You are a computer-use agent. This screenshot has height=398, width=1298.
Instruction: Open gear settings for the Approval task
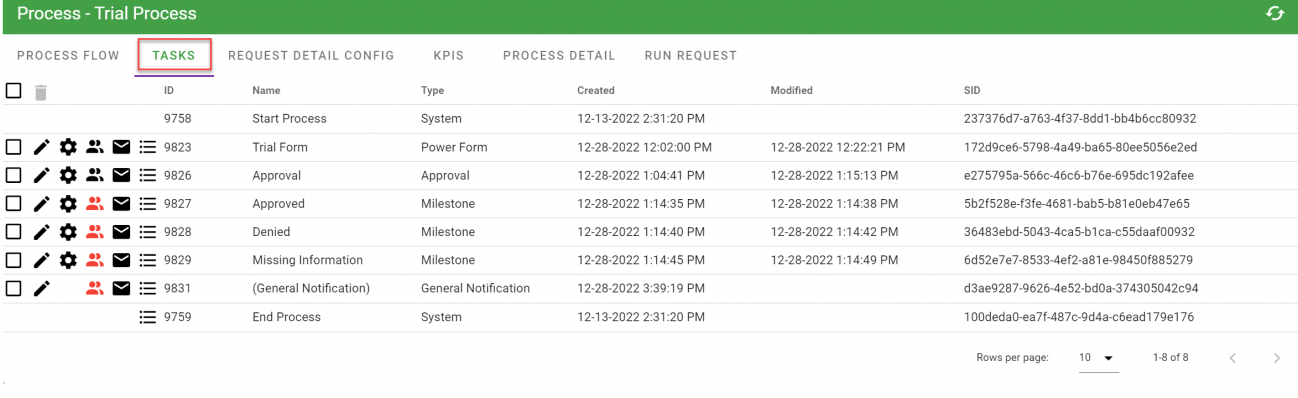point(68,175)
